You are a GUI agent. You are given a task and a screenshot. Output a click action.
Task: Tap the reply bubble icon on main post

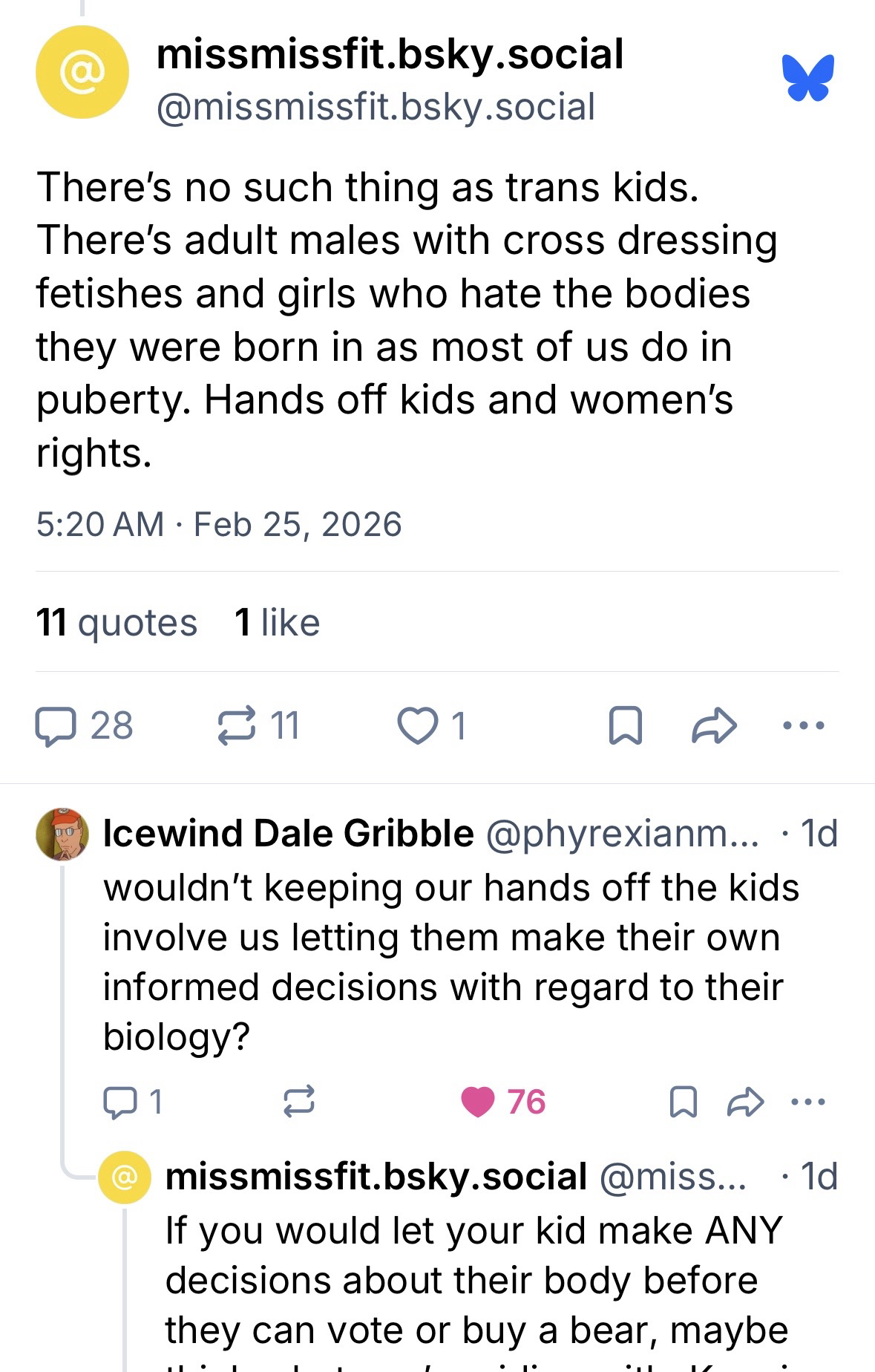56,725
